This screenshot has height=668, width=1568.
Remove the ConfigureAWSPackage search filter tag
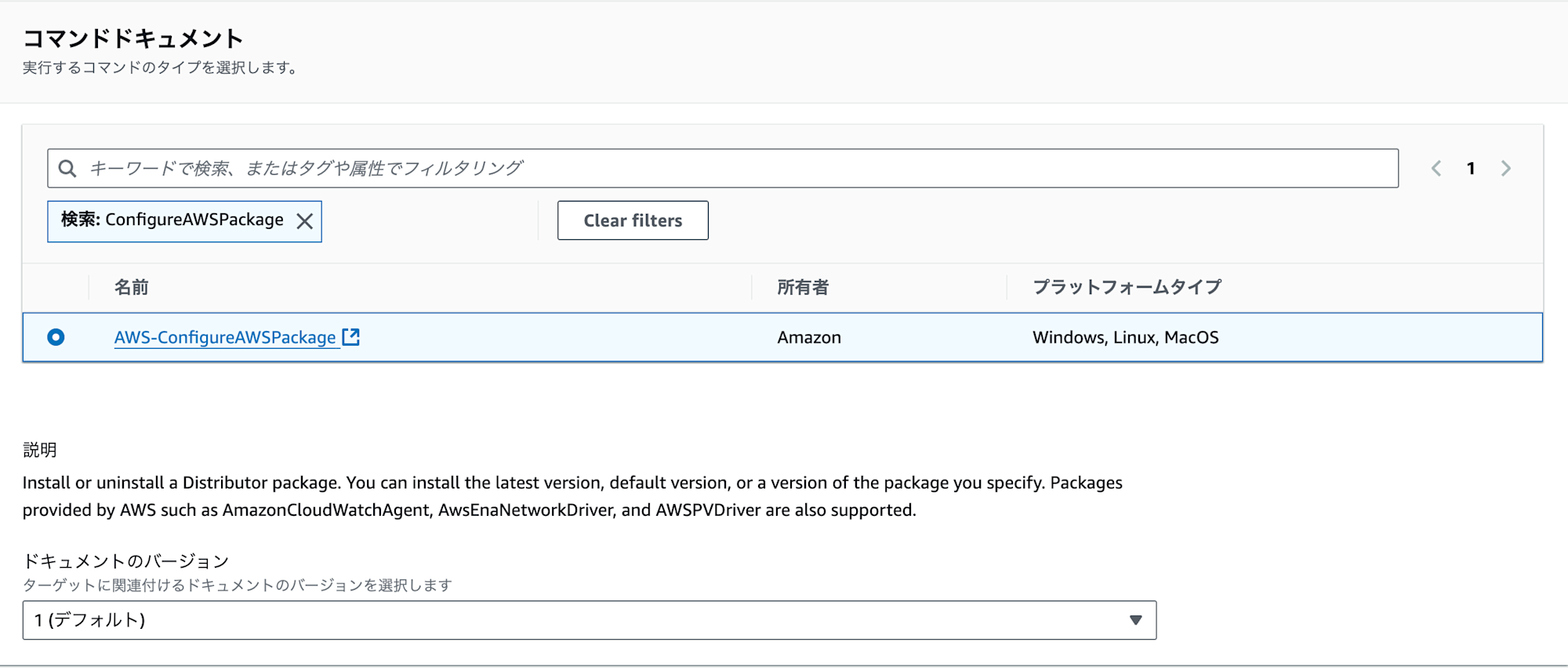(x=305, y=222)
